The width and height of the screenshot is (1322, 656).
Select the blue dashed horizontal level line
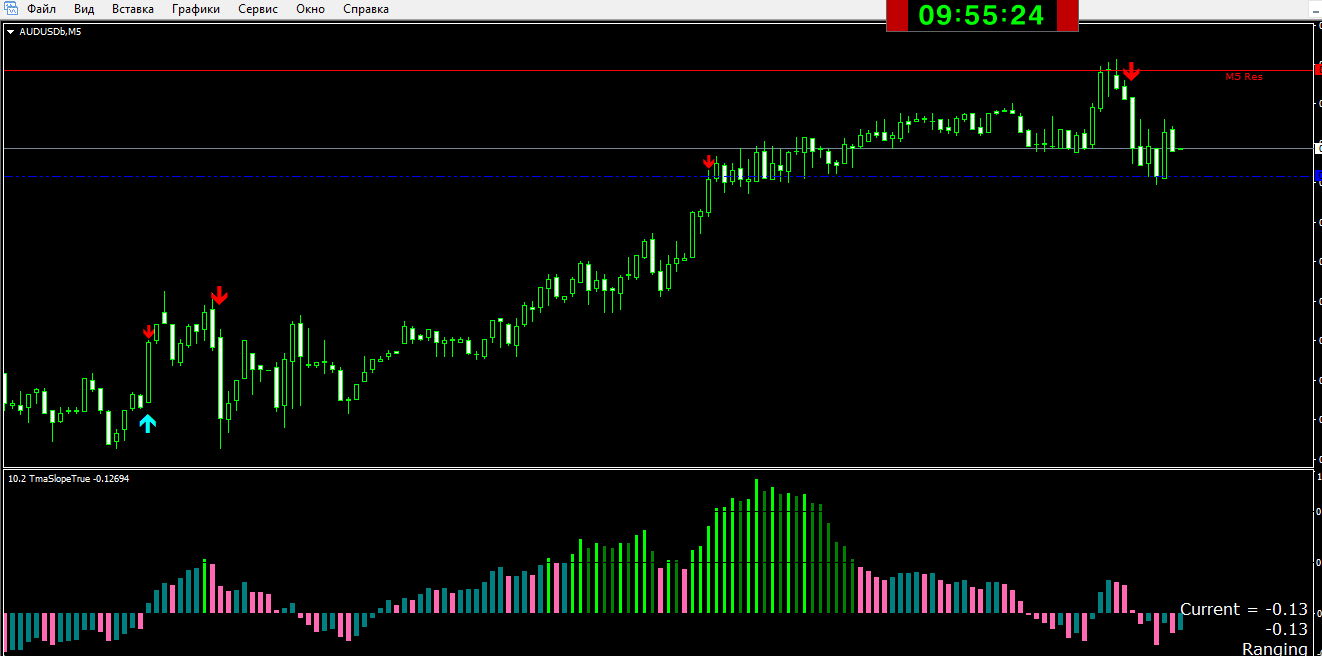(657, 176)
